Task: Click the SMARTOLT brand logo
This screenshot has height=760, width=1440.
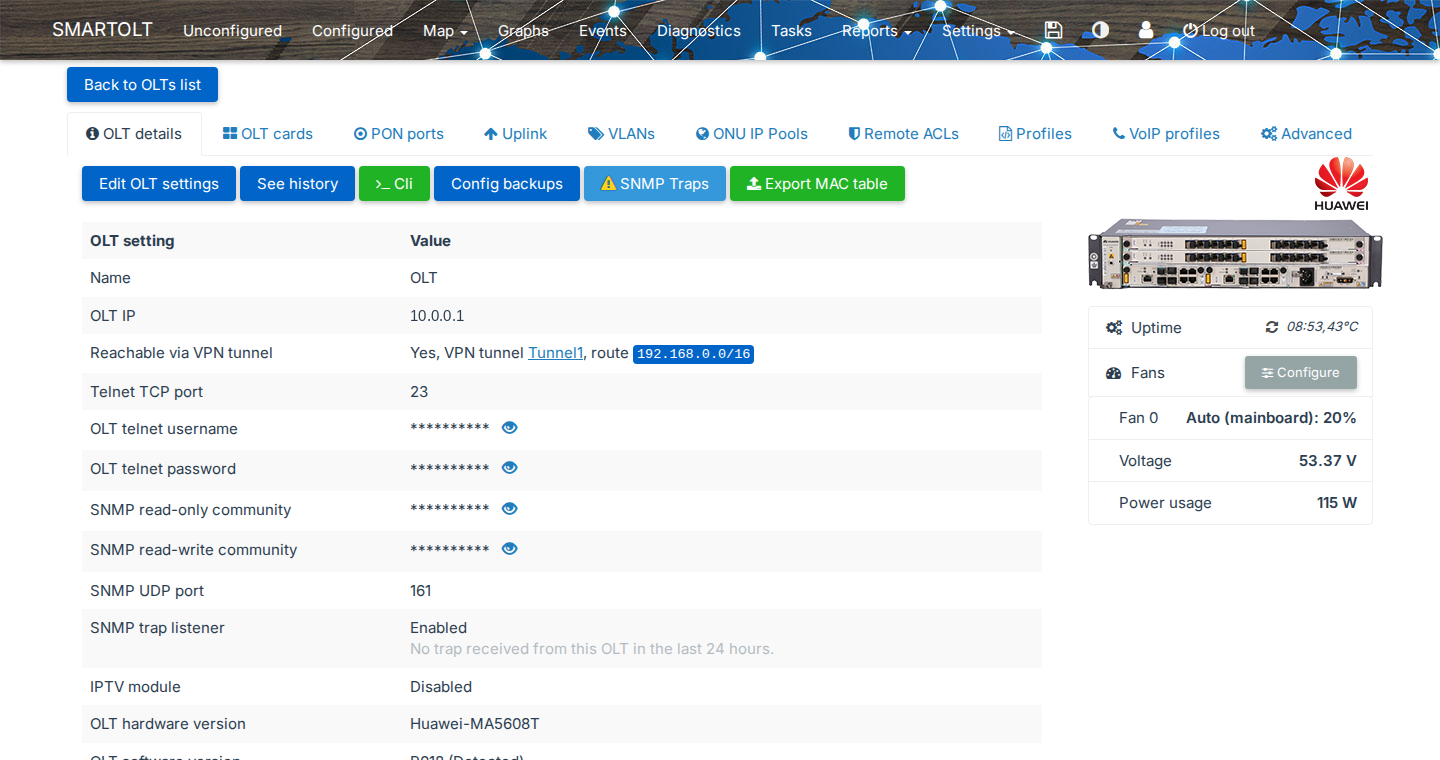Action: click(102, 29)
